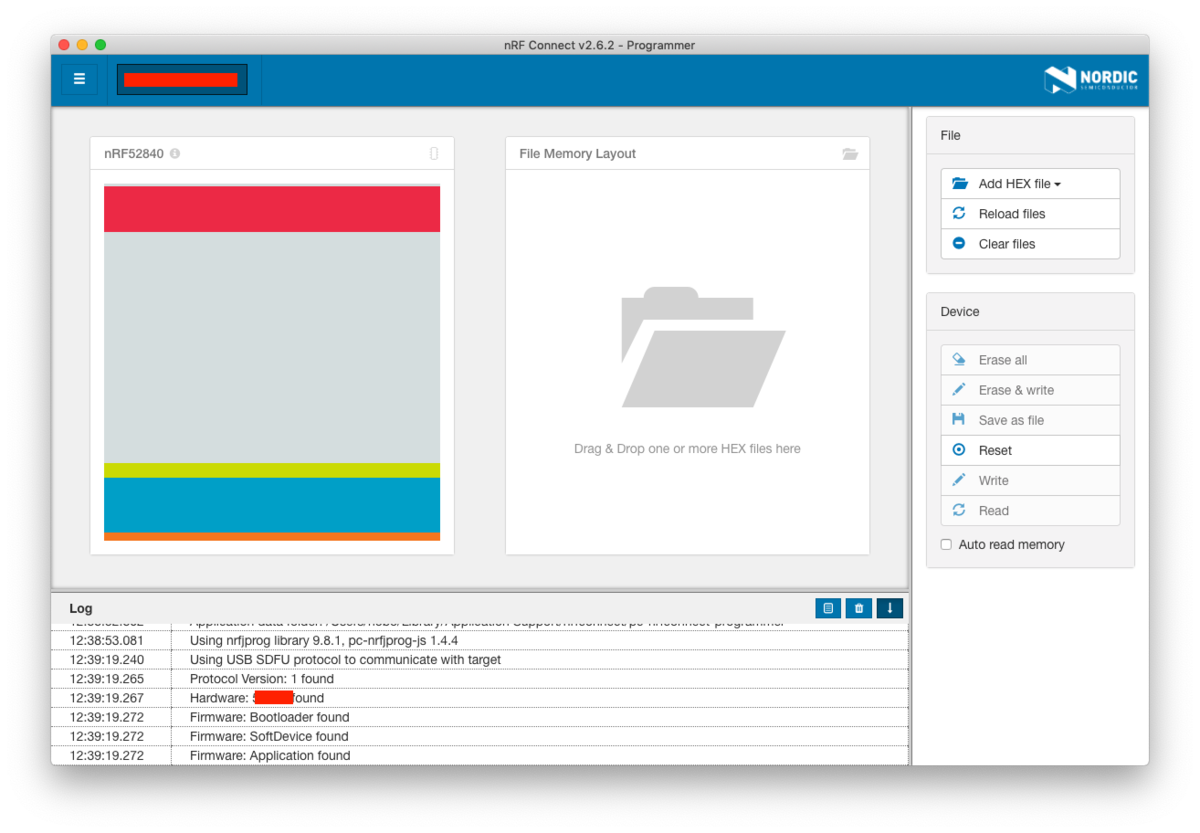Select red memory region in nRF52840 map
The height and width of the screenshot is (833, 1200).
[x=272, y=209]
